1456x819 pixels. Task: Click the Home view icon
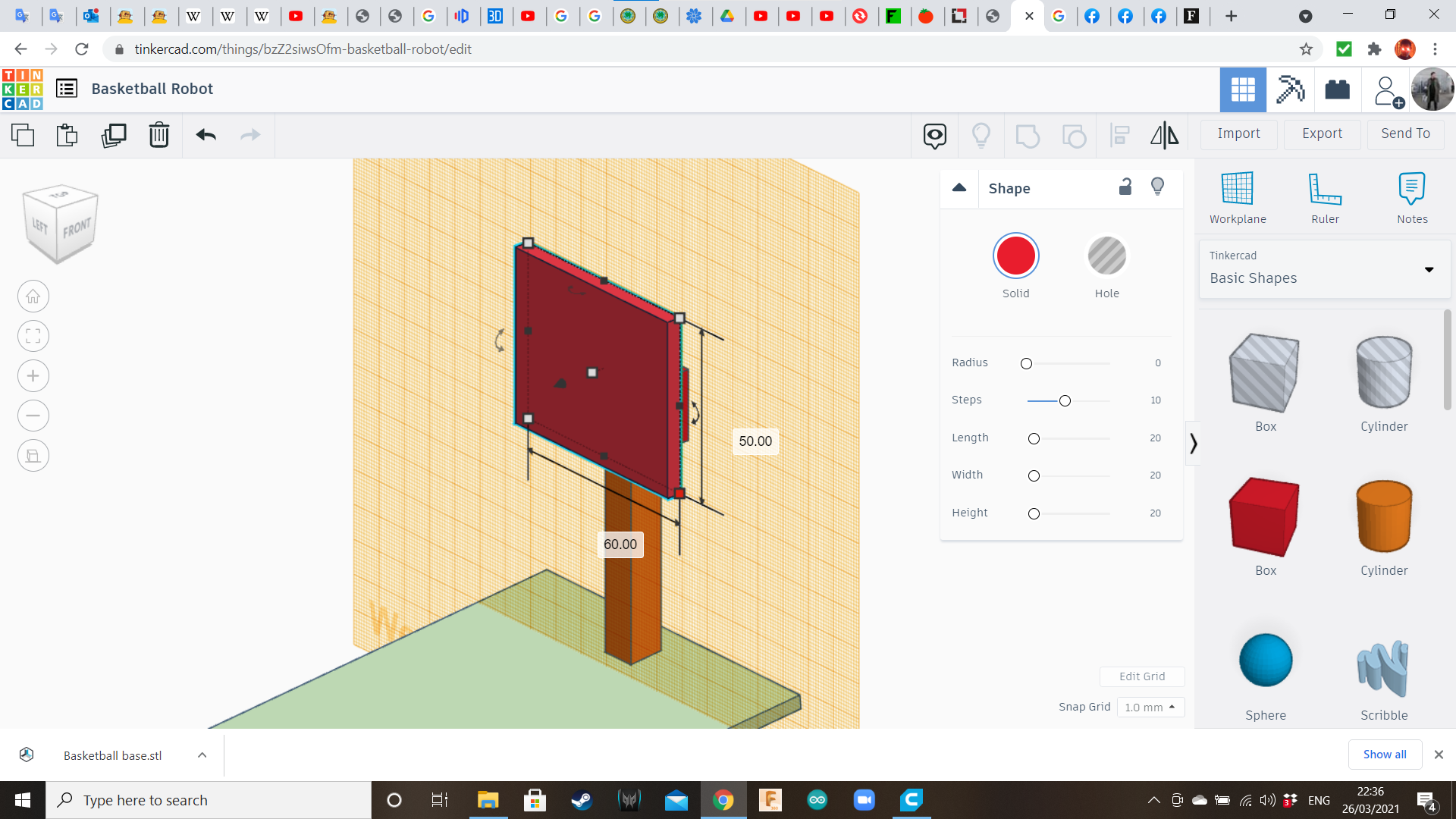[33, 297]
